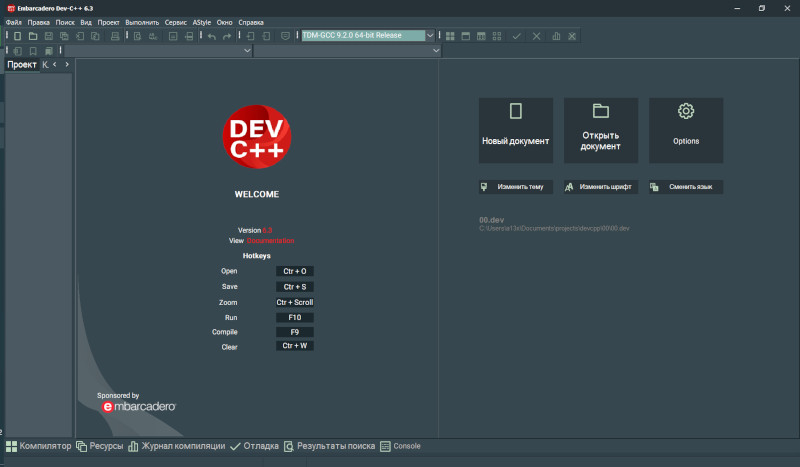Click the Stop execution X icon
The height and width of the screenshot is (467, 800).
point(536,36)
